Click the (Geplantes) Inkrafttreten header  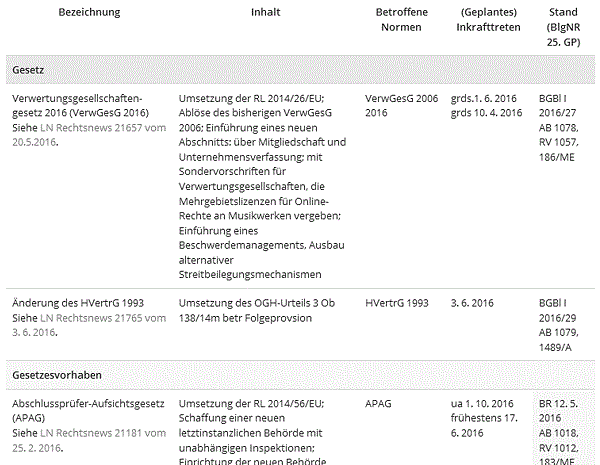click(489, 20)
